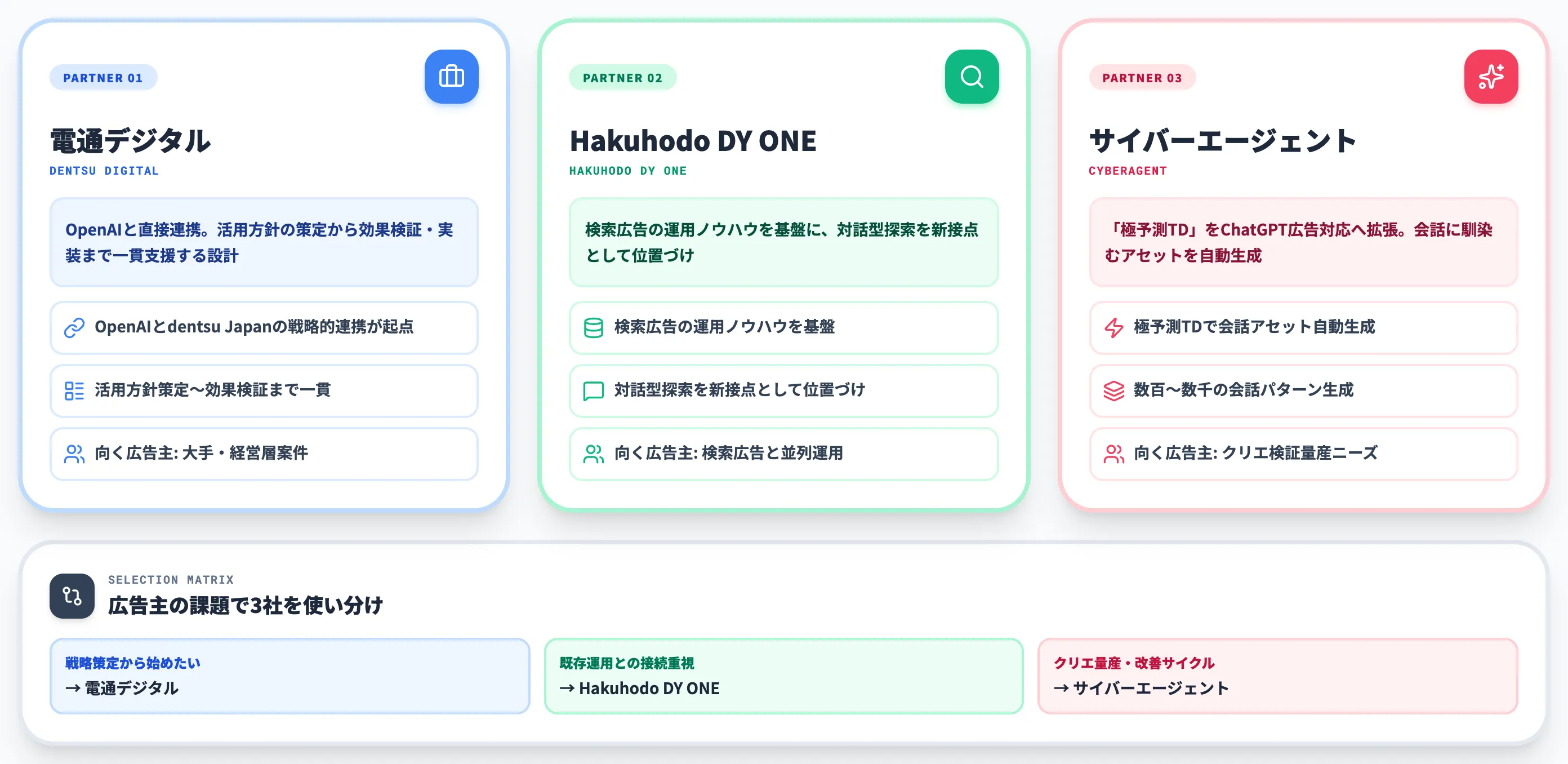Click the red sparkles icon on Partner 03
Viewport: 1568px width, 764px height.
coord(1491,77)
